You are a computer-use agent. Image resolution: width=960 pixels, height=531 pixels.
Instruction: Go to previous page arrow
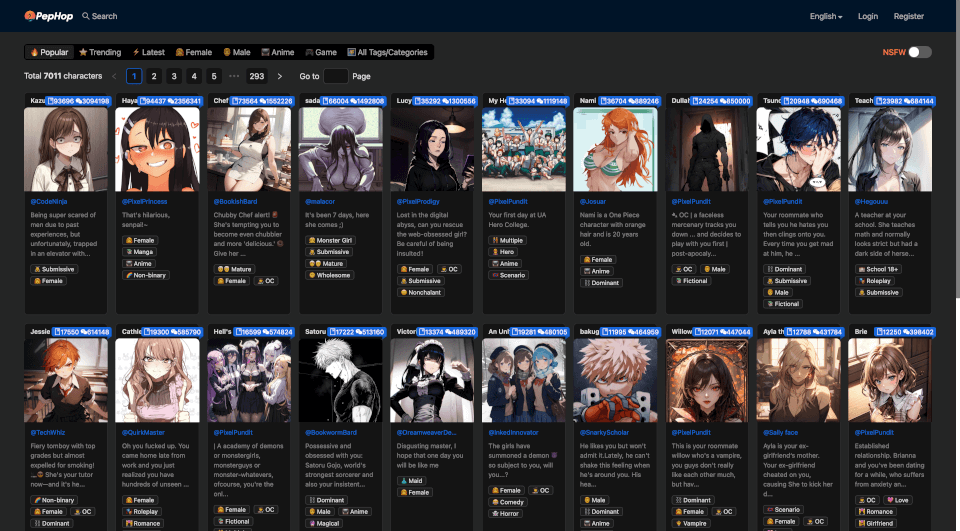click(114, 77)
